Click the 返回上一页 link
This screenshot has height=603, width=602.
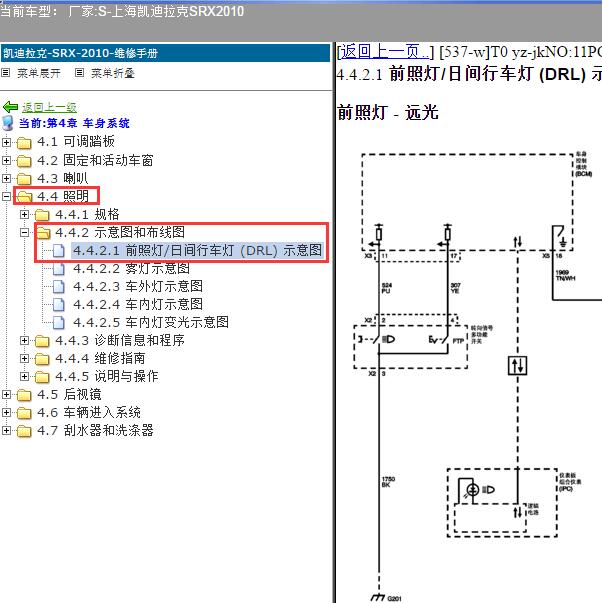point(385,51)
